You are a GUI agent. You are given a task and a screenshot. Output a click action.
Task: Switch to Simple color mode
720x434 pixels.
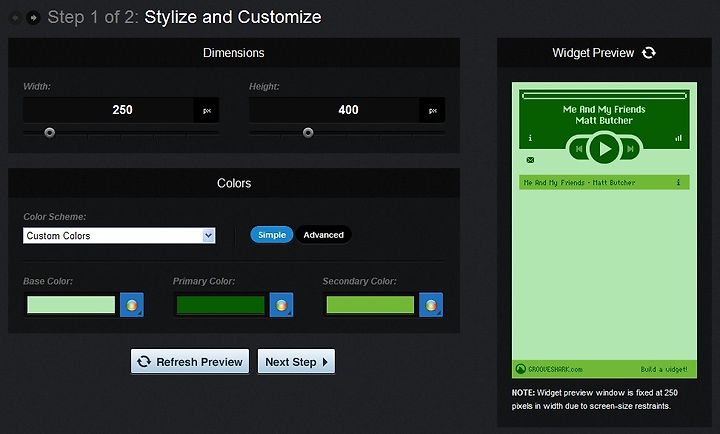click(x=272, y=235)
